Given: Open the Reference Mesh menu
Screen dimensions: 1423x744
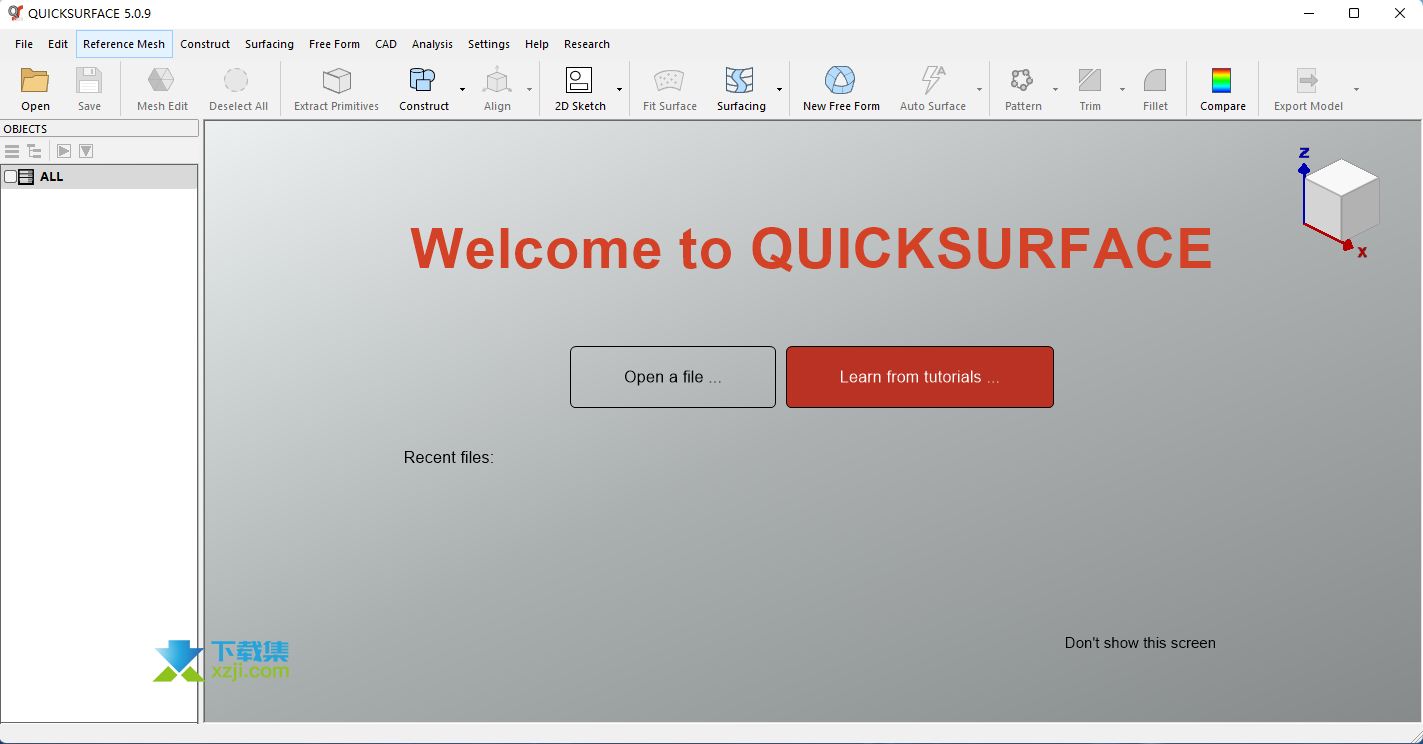Looking at the screenshot, I should coord(124,44).
